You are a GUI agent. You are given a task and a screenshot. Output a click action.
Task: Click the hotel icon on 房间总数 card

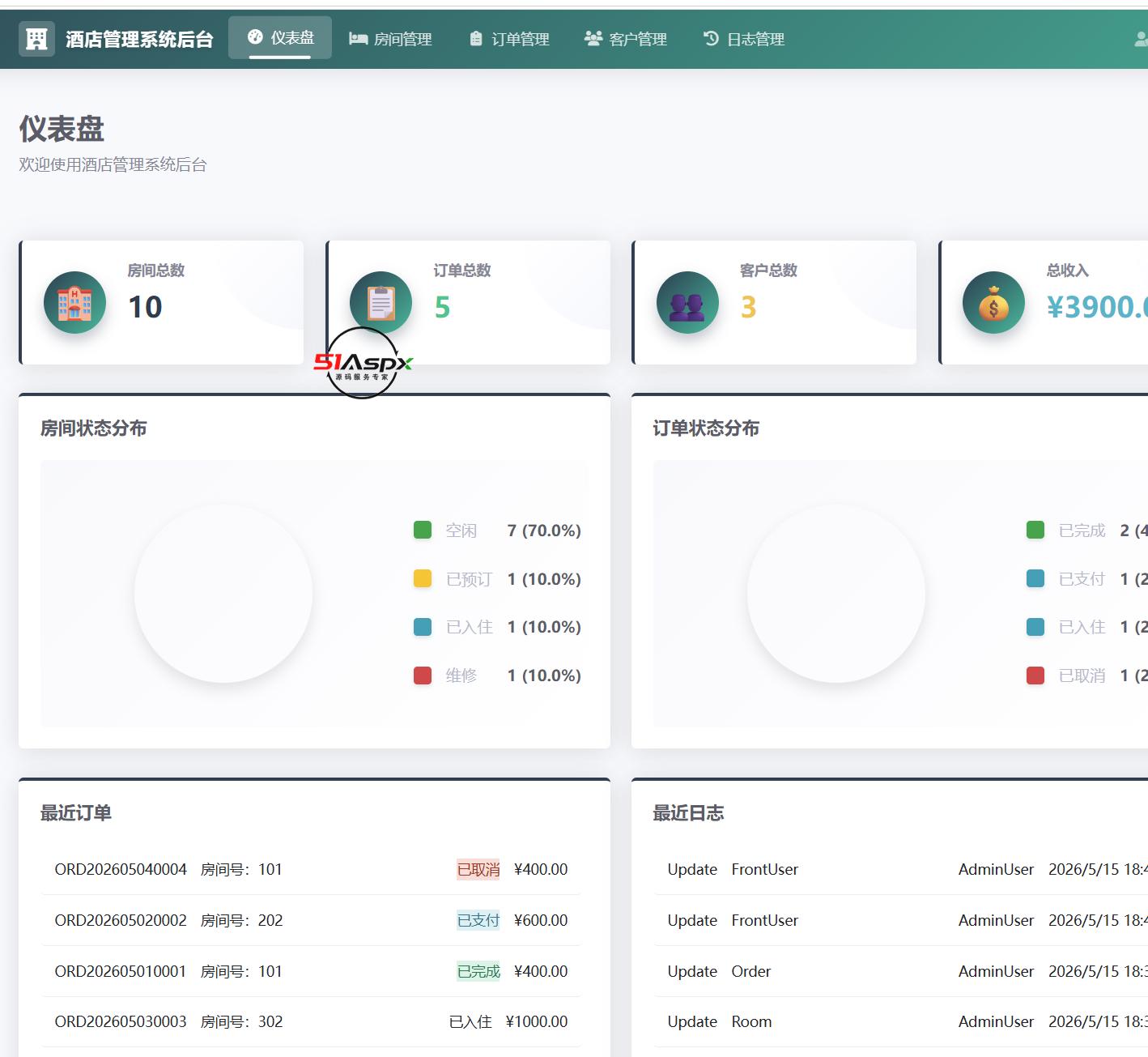click(74, 302)
